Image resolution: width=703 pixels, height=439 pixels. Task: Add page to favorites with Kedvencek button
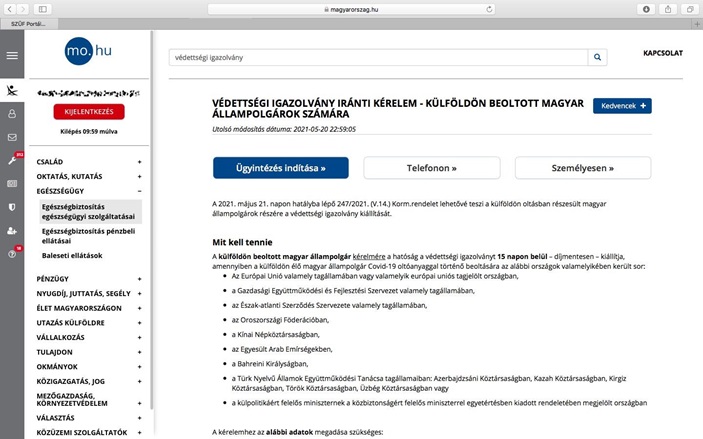coord(621,105)
